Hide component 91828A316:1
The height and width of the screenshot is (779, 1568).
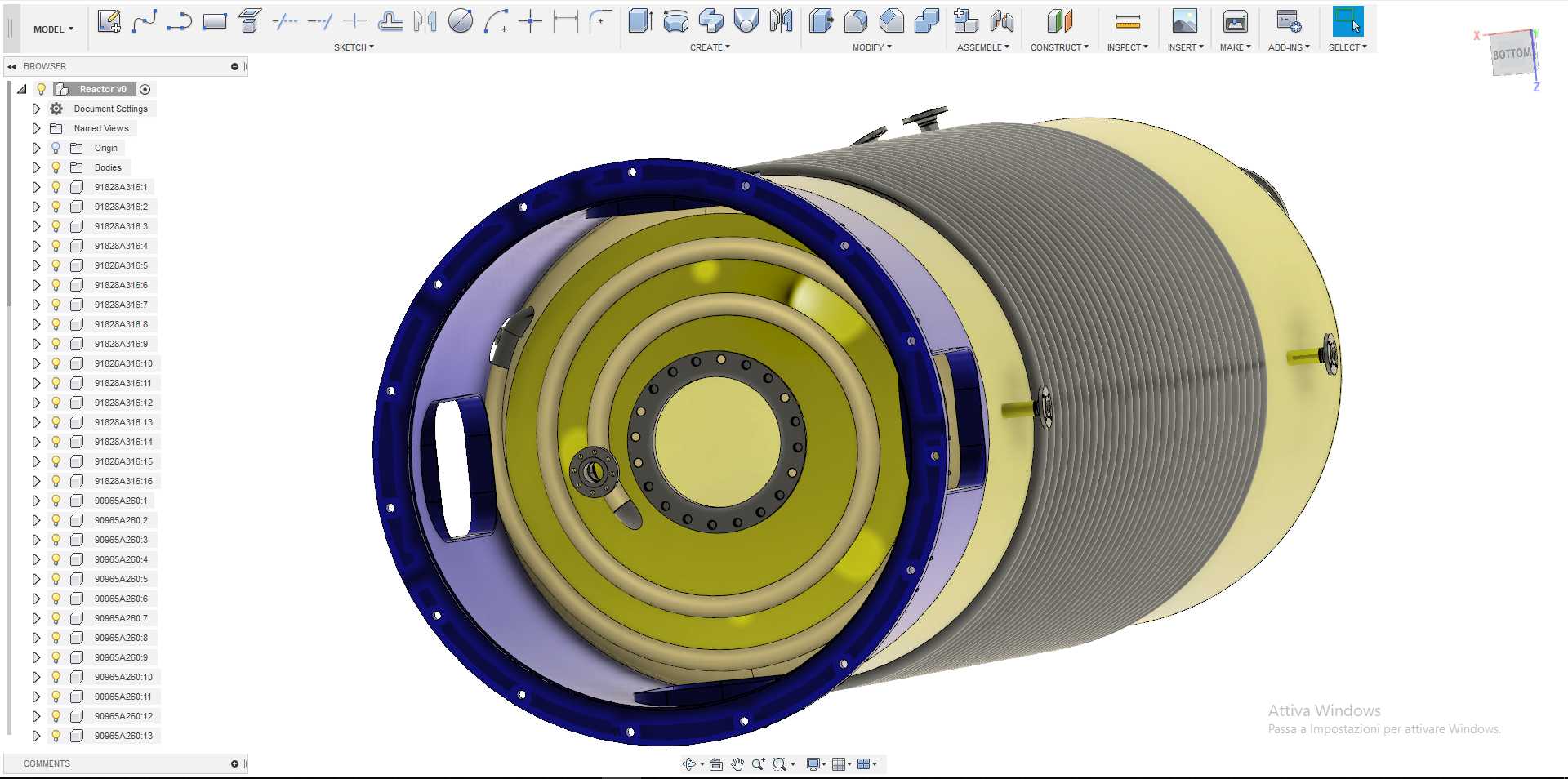tap(56, 187)
